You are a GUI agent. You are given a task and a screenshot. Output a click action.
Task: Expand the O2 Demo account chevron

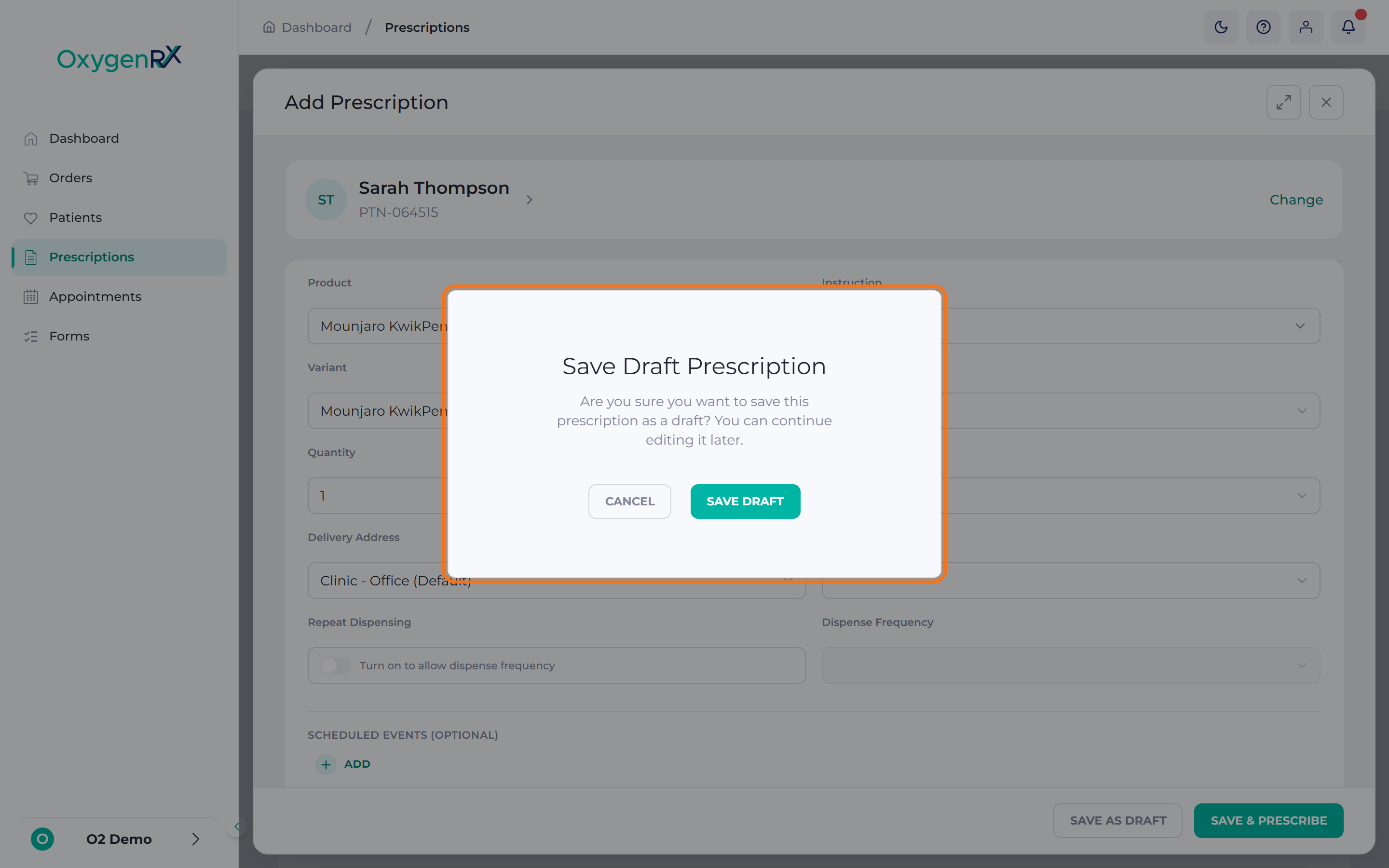coord(196,839)
